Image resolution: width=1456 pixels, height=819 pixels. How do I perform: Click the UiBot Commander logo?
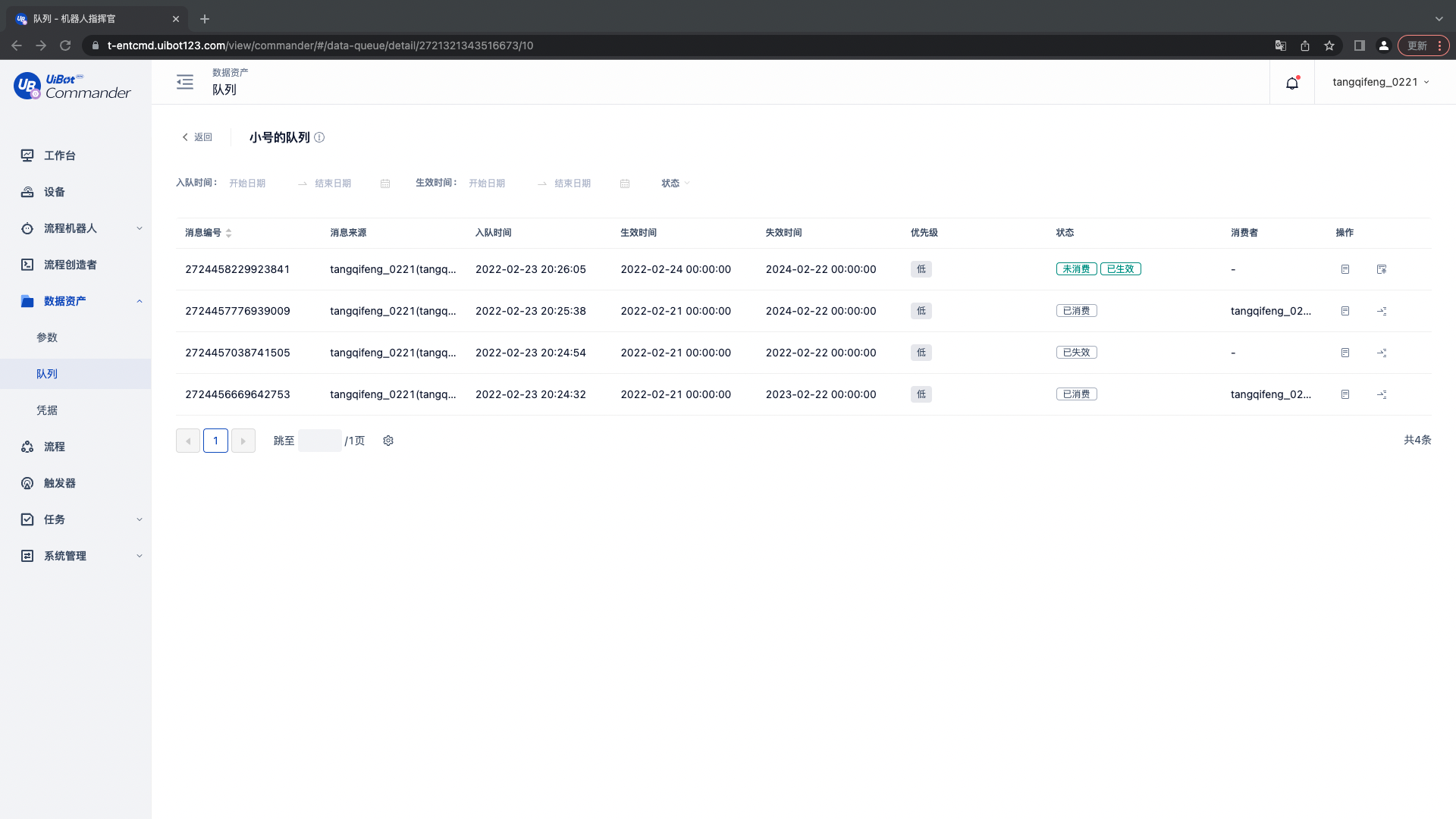point(72,86)
